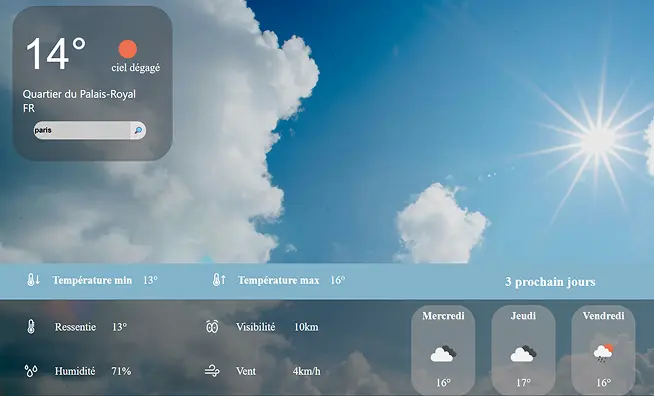This screenshot has height=396, width=654.
Task: Click the maximum temperature thermometer icon
Action: (219, 280)
